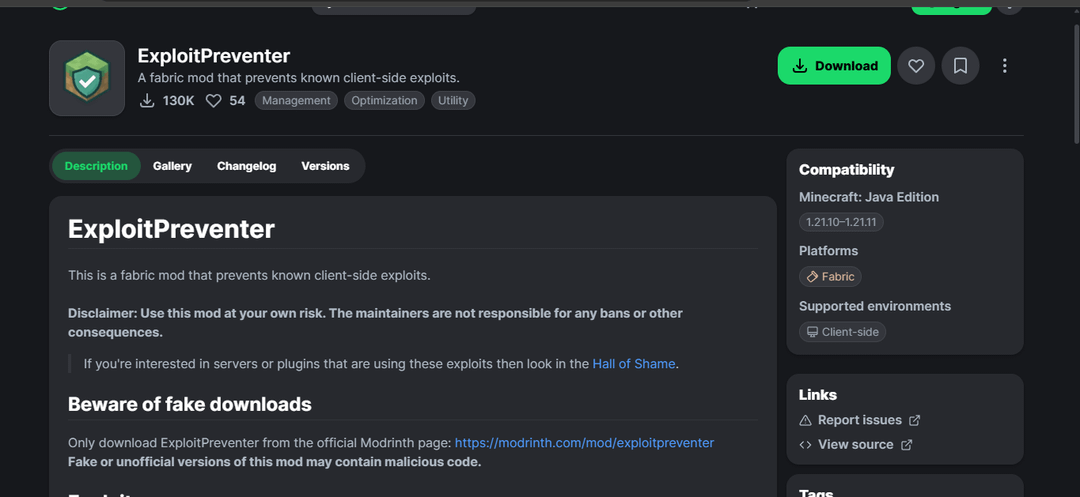This screenshot has height=497, width=1080.
Task: Click the 1.21.10–1.21.11 version chip
Action: click(x=841, y=222)
